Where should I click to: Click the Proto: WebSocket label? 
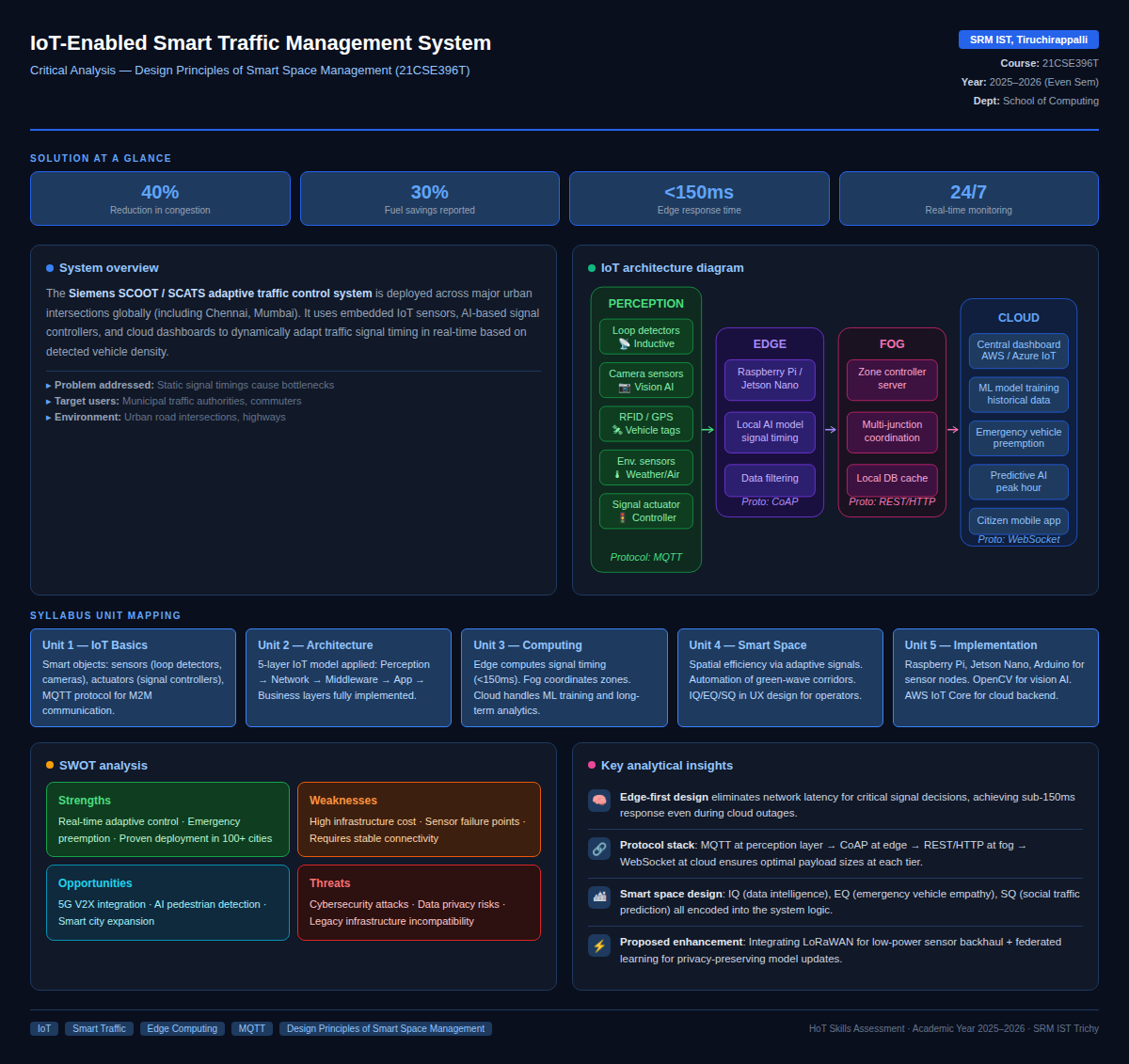click(1019, 540)
